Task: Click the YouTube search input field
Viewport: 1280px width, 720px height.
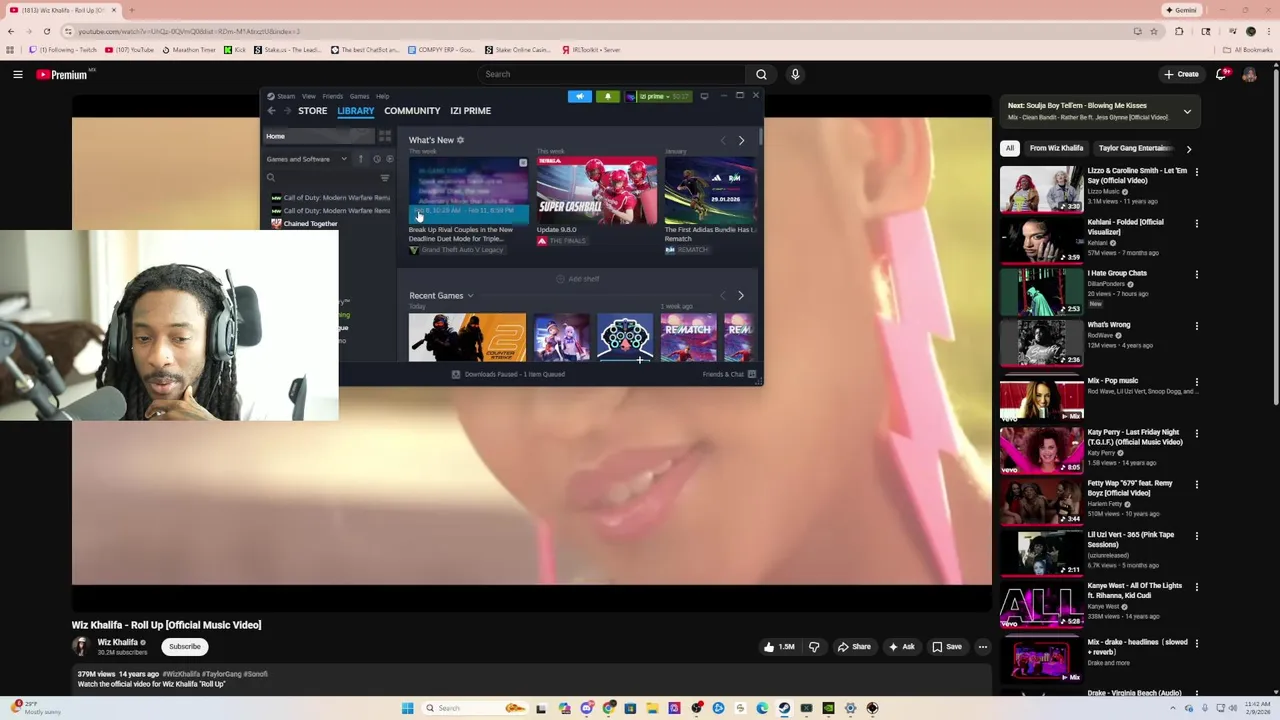Action: click(611, 74)
